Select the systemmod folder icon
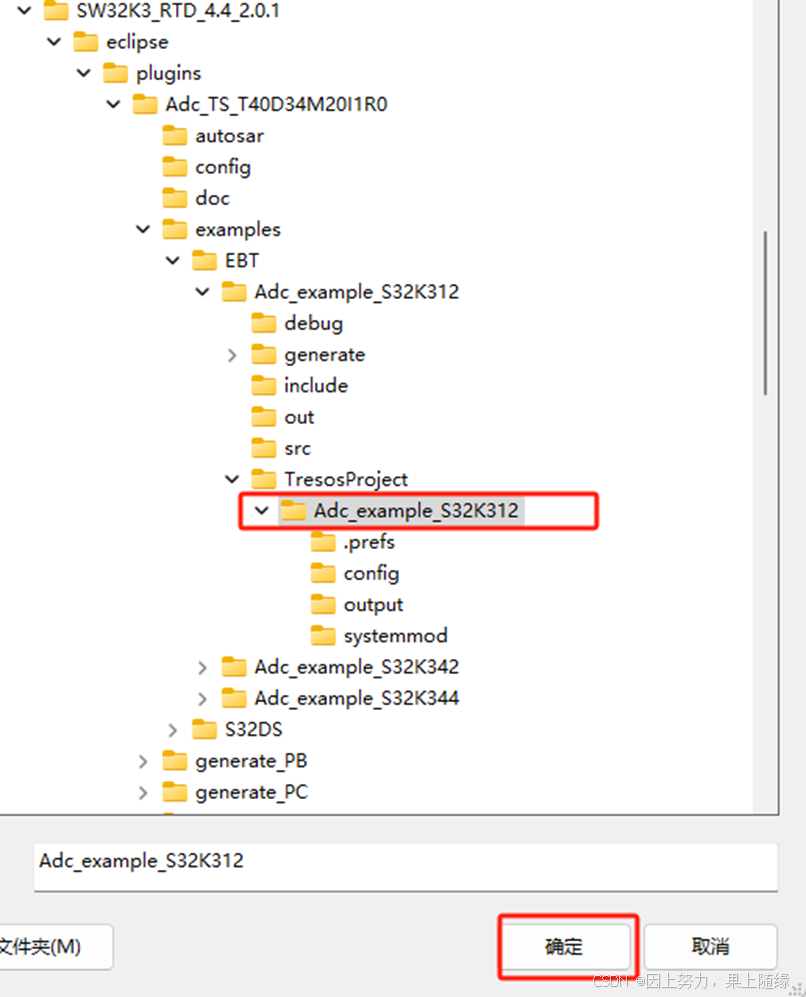This screenshot has height=997, width=806. click(323, 636)
